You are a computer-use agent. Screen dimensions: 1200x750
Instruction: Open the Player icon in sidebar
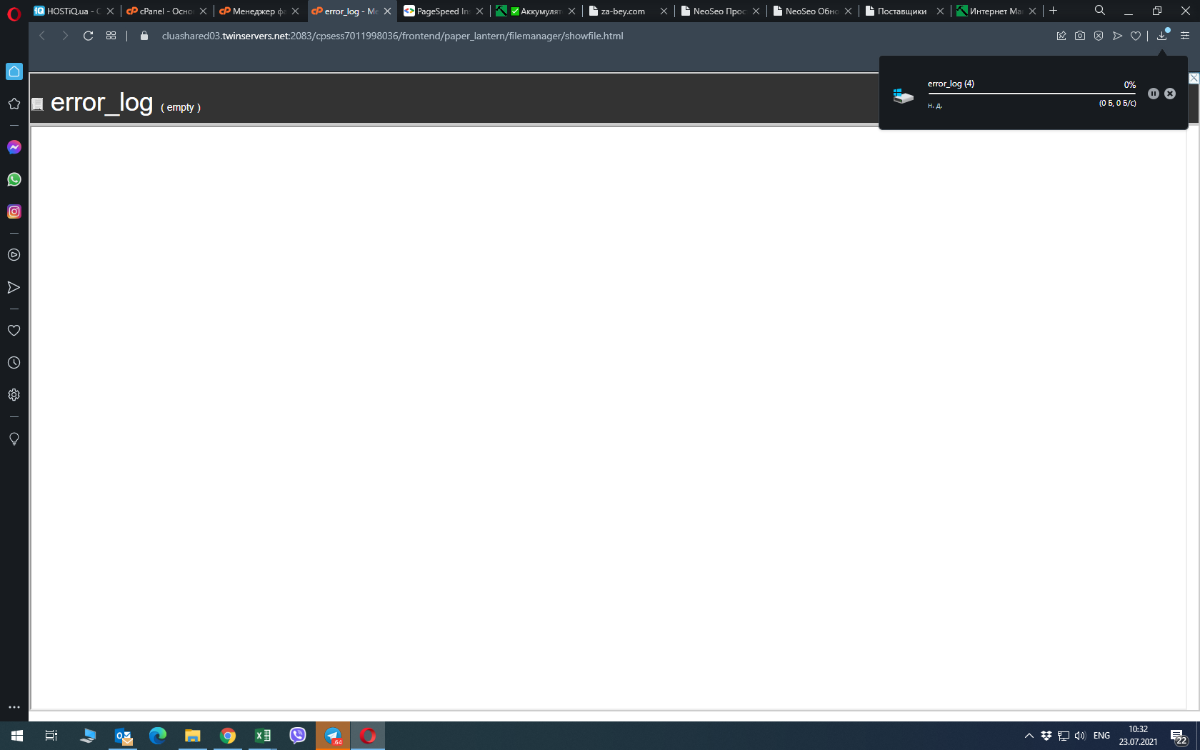pyautogui.click(x=14, y=255)
